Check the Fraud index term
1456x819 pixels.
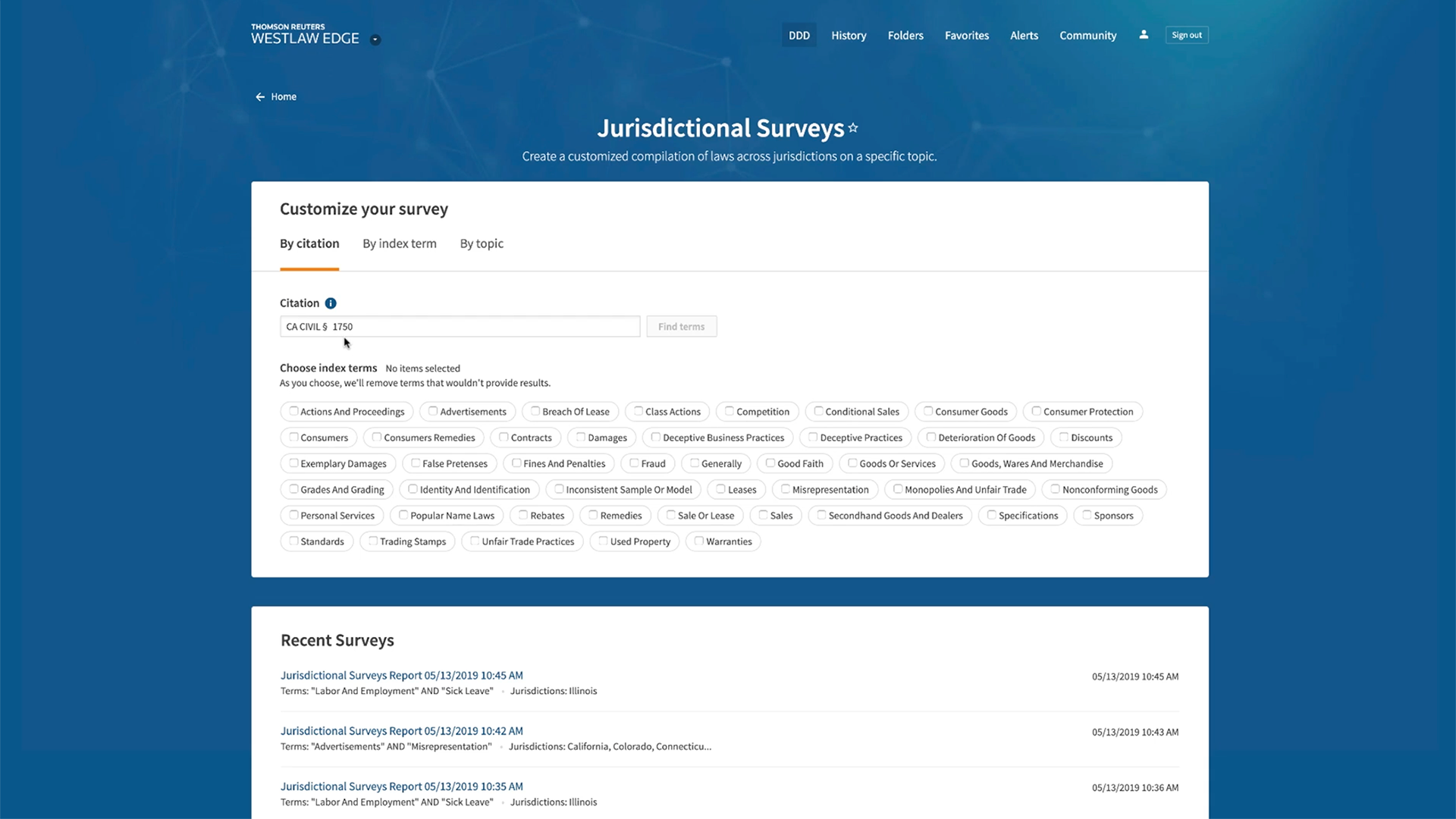pyautogui.click(x=634, y=463)
